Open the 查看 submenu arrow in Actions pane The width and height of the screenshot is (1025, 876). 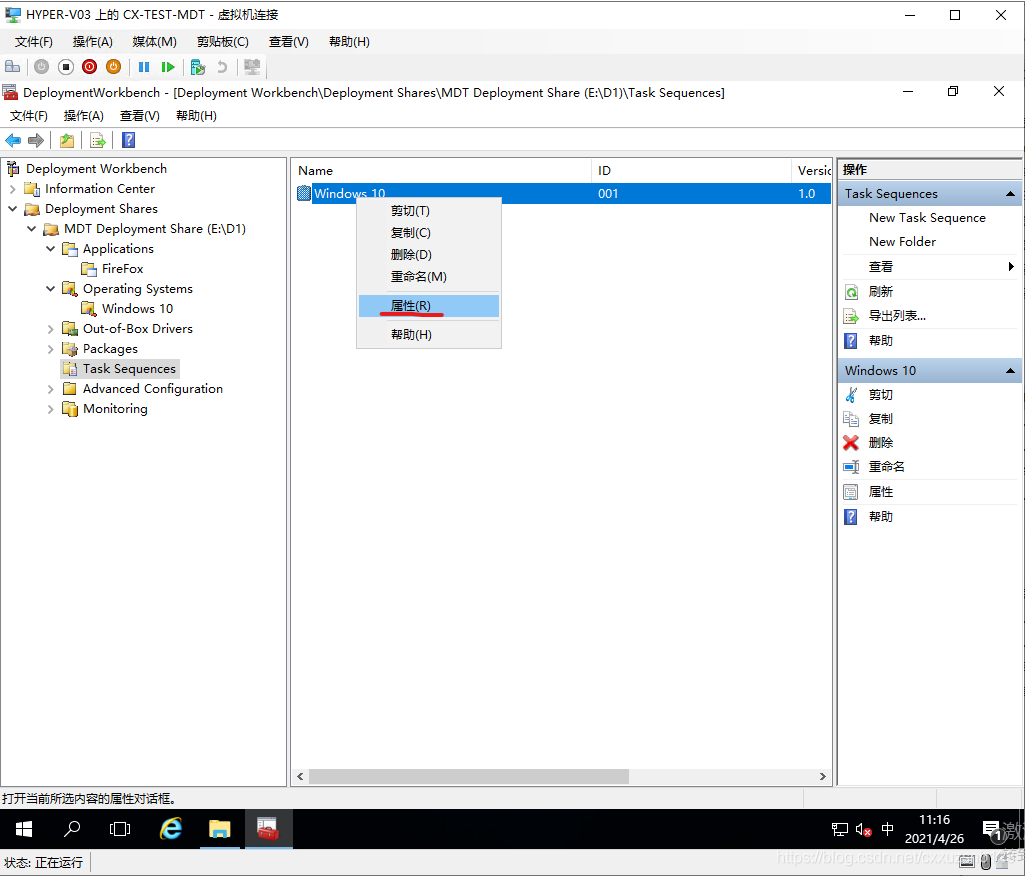pyautogui.click(x=1011, y=266)
